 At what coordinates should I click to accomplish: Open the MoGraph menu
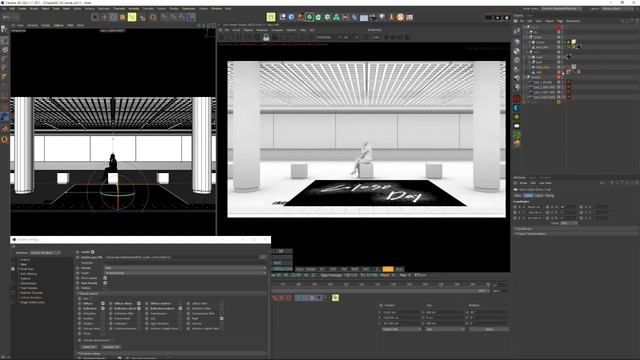tap(104, 9)
